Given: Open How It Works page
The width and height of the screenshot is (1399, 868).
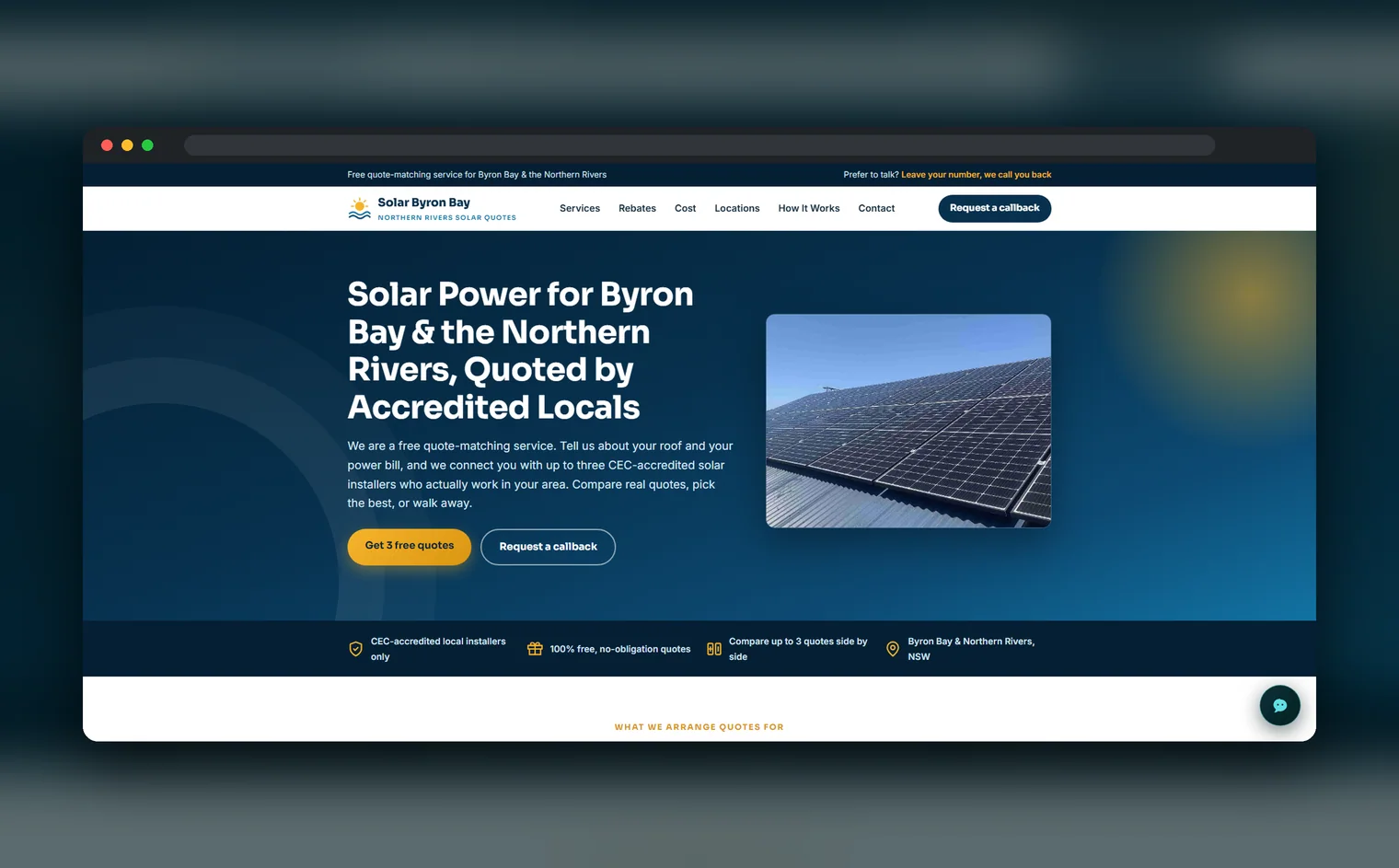Looking at the screenshot, I should [809, 208].
